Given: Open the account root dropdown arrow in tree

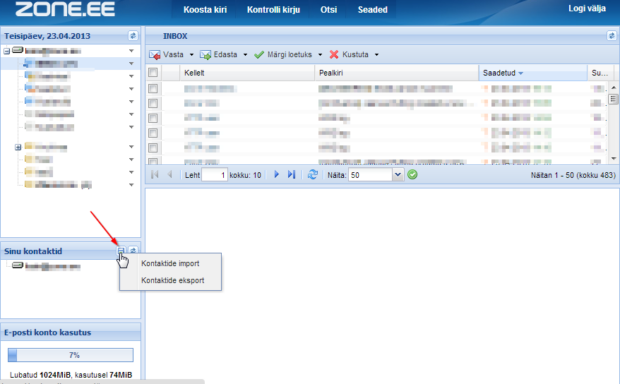Looking at the screenshot, I should [131, 51].
